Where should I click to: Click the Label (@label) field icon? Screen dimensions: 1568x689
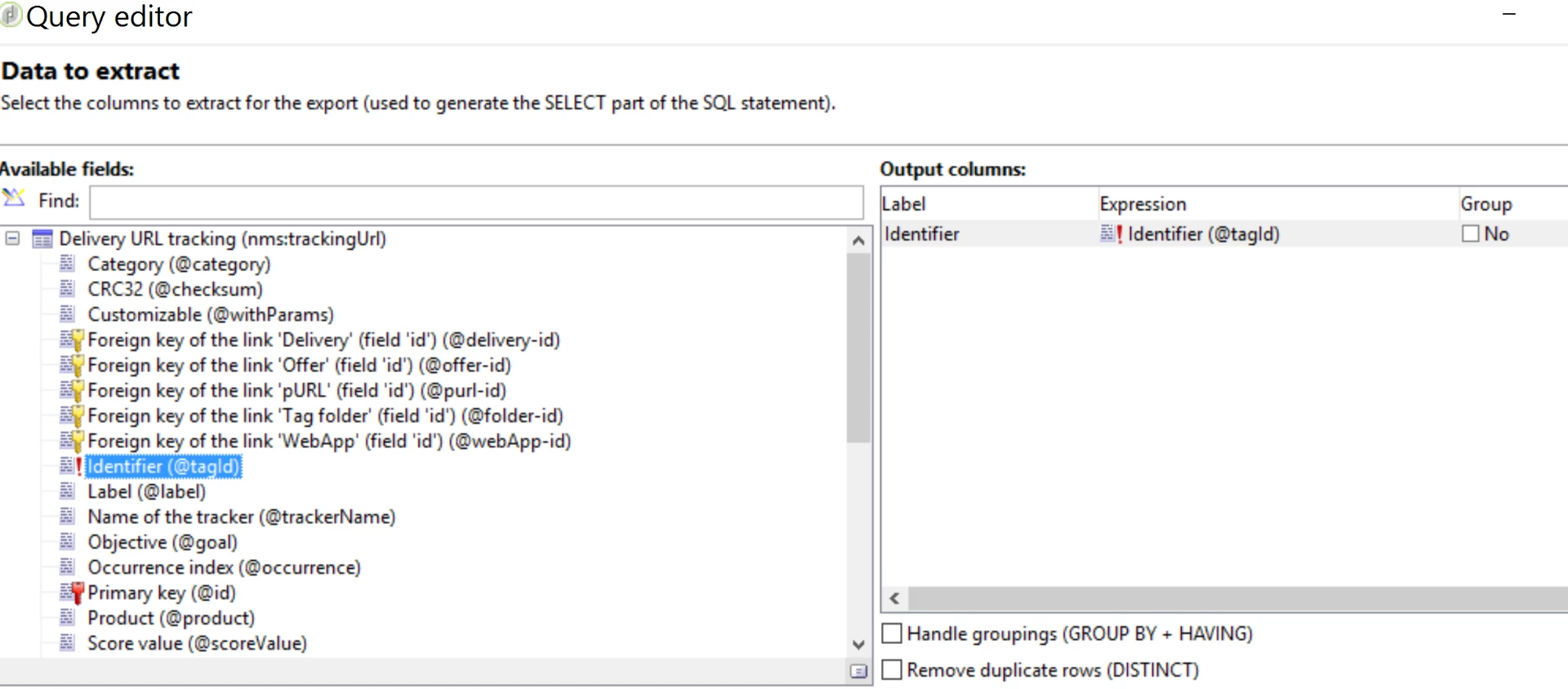tap(68, 491)
